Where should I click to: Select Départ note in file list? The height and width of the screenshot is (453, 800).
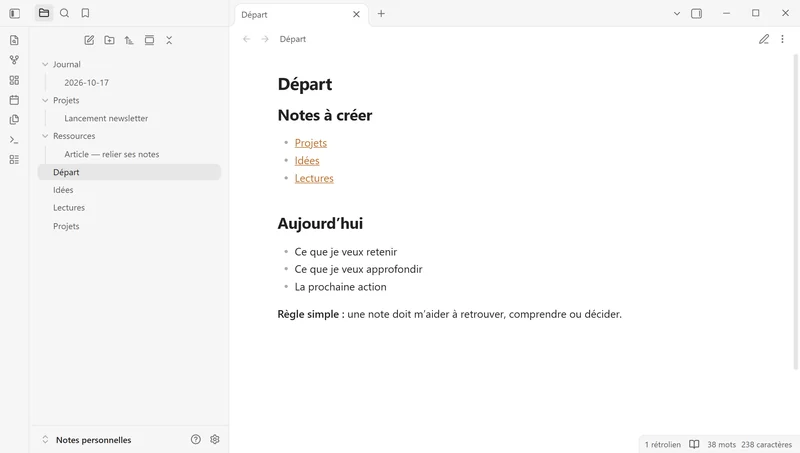[x=129, y=172]
